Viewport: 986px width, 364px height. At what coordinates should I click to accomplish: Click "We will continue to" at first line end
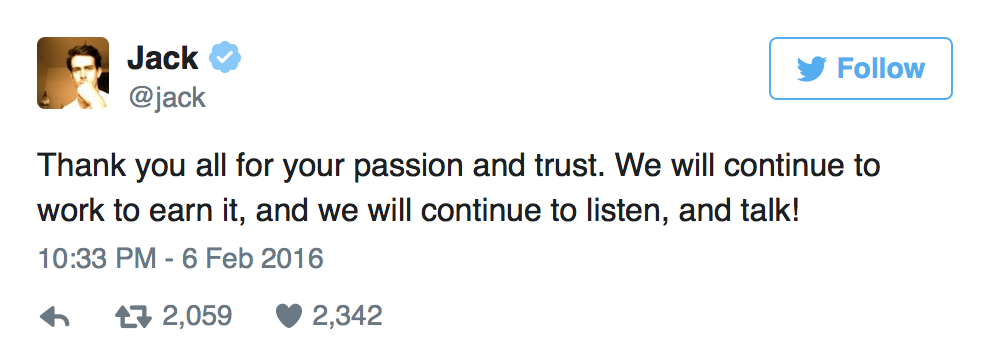(x=748, y=167)
